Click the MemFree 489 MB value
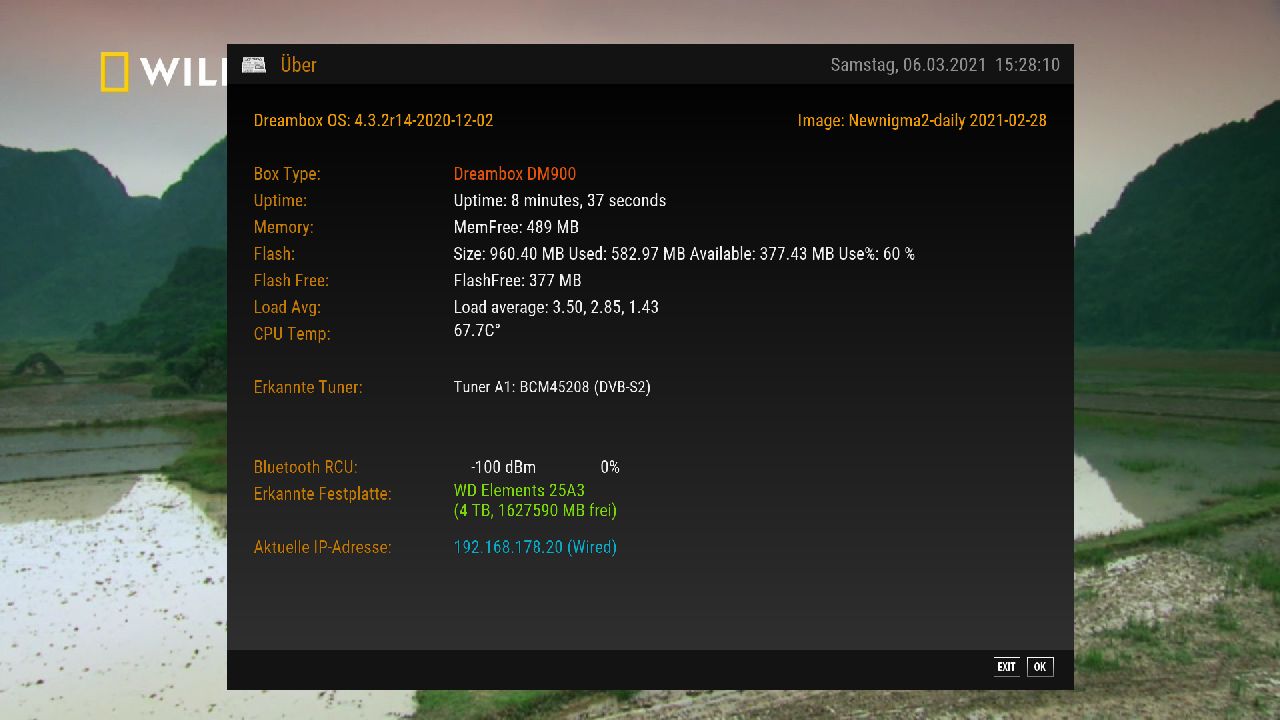Screen dimensions: 1280x720 515,228
